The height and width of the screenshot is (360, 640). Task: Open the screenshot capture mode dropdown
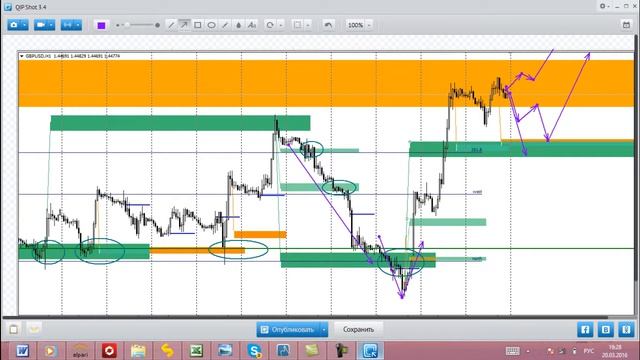coord(24,25)
